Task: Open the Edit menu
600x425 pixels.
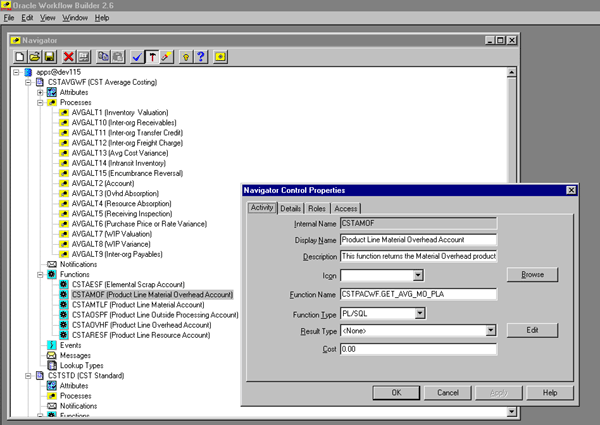Action: (x=27, y=18)
